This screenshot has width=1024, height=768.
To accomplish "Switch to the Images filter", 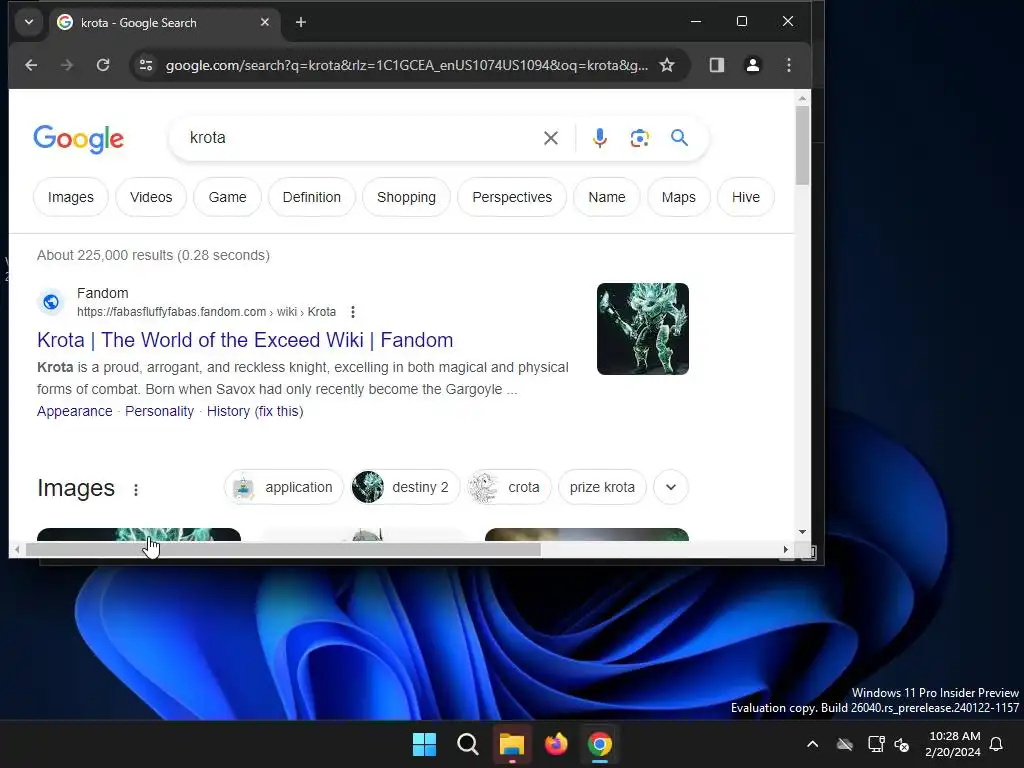I will tap(71, 197).
